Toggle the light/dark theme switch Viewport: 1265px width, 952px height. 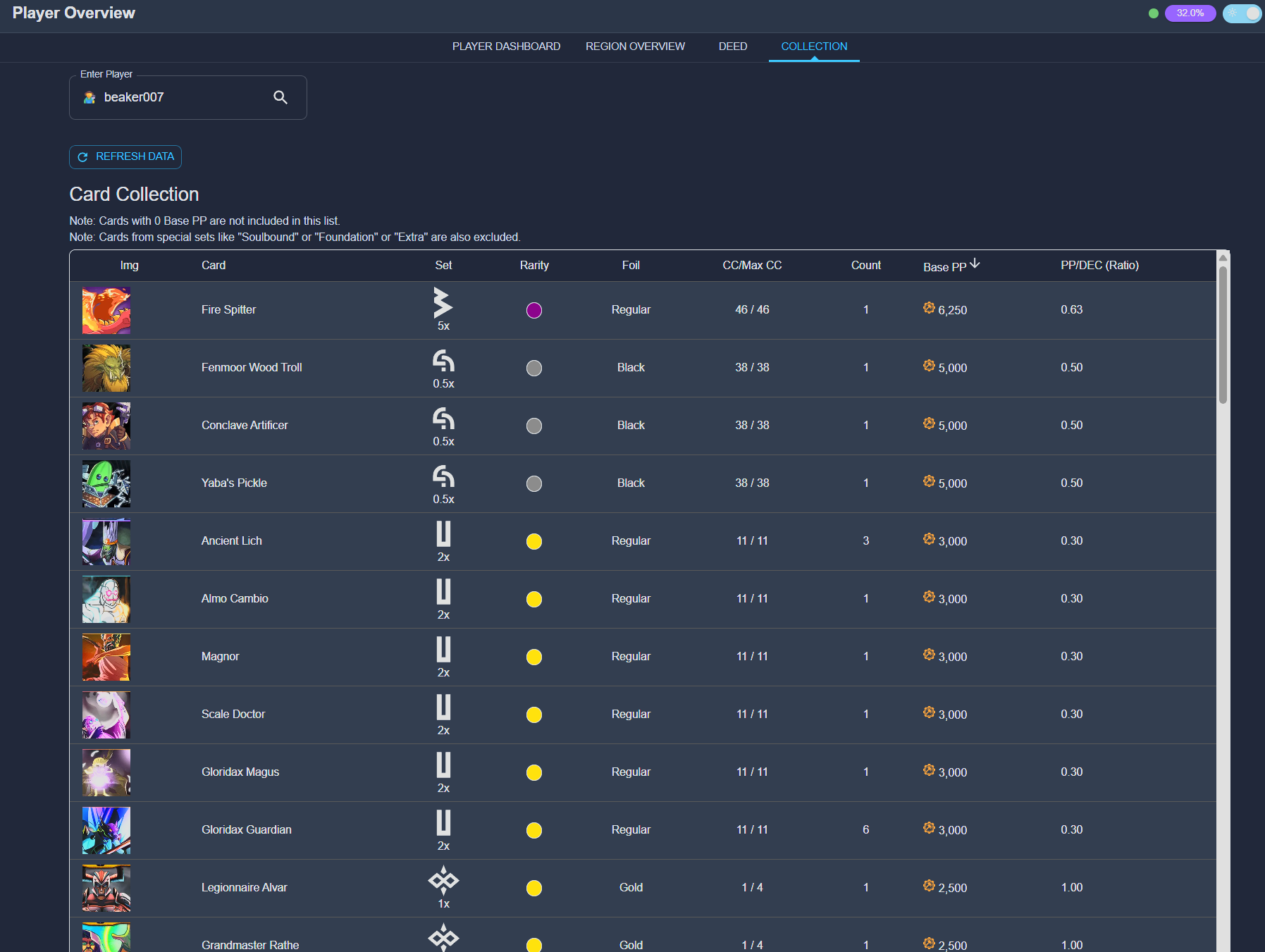1242,13
